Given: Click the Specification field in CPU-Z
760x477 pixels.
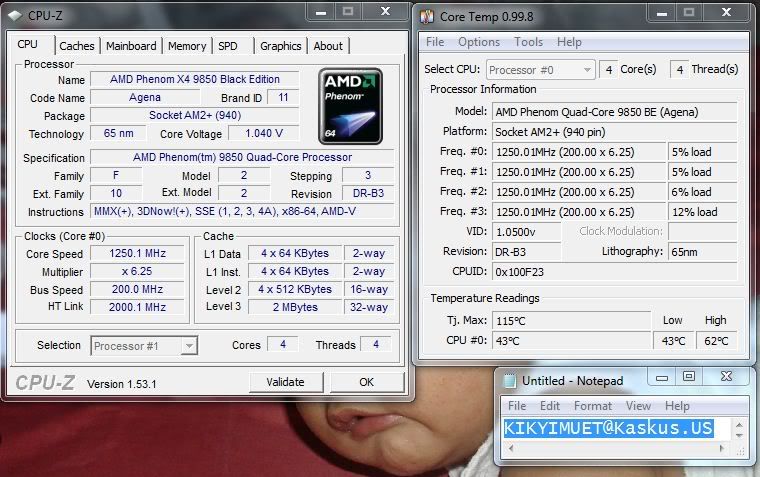Looking at the screenshot, I should pyautogui.click(x=242, y=158).
